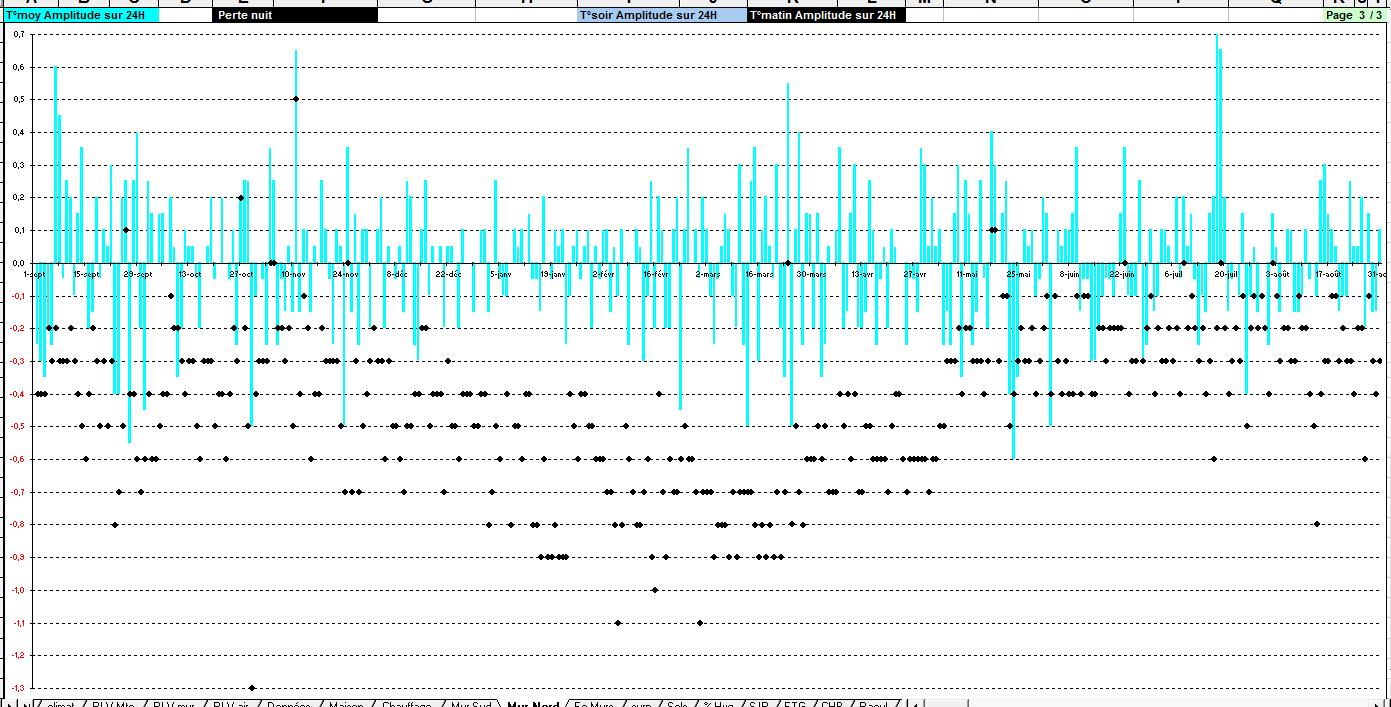Select the black data point at -1,0 near 16-févr

coord(655,590)
